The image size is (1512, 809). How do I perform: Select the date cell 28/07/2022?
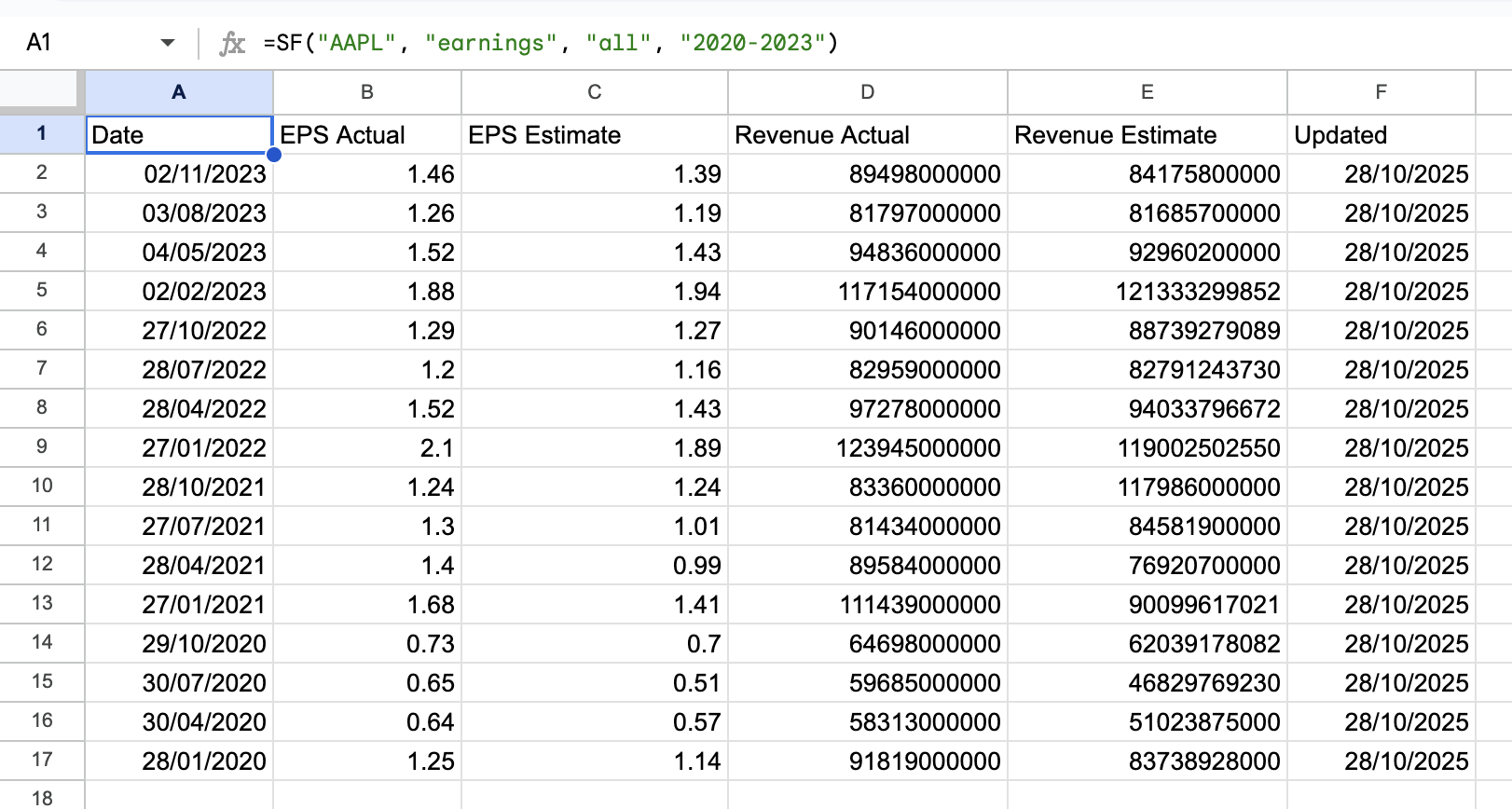point(179,369)
